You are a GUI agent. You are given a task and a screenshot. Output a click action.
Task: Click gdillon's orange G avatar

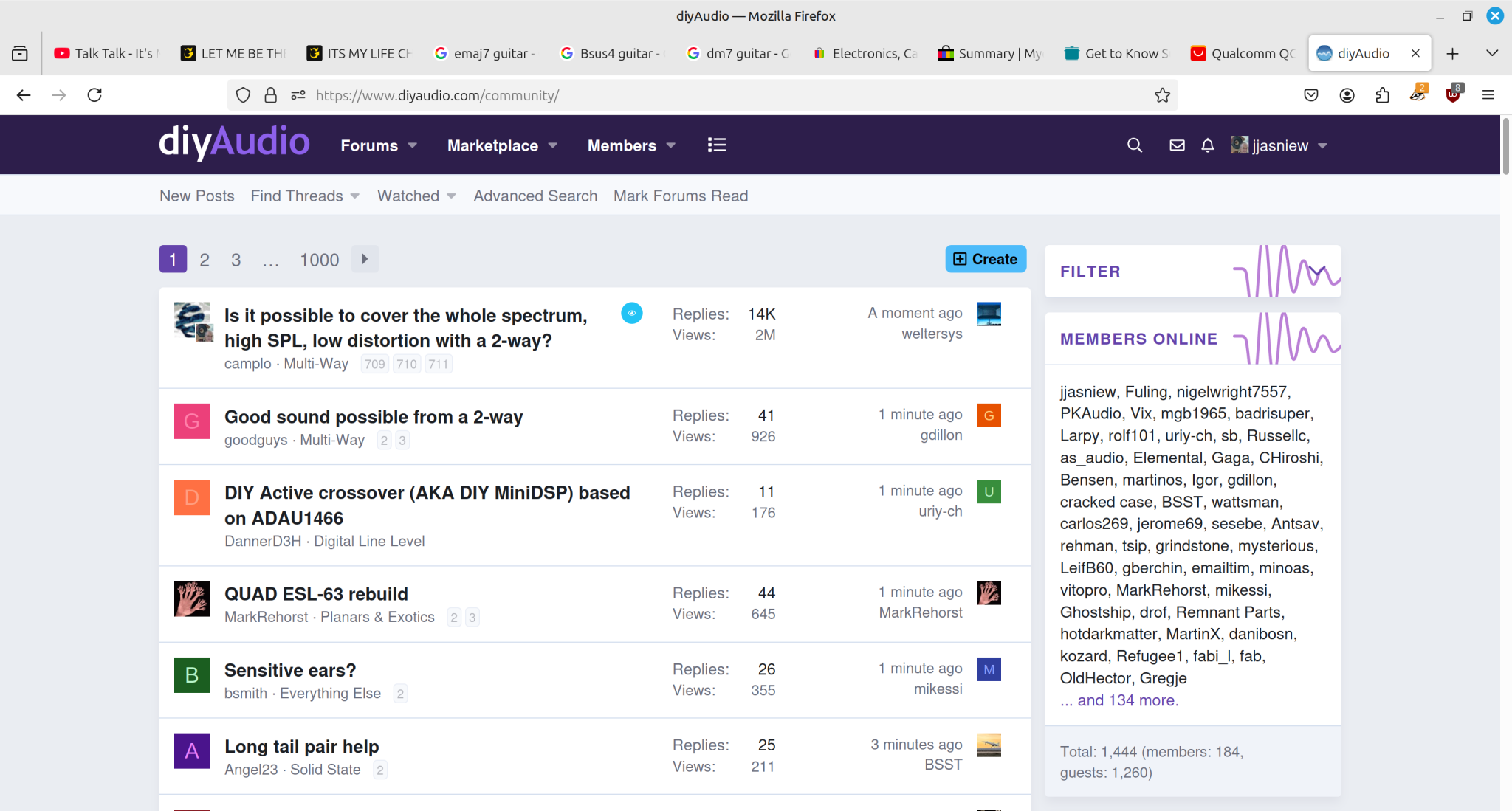989,415
